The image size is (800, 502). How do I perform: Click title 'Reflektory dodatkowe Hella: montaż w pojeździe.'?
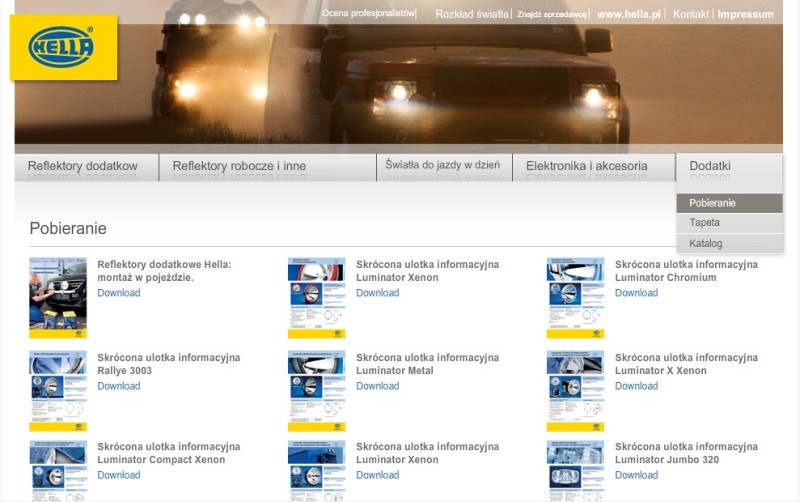[164, 271]
